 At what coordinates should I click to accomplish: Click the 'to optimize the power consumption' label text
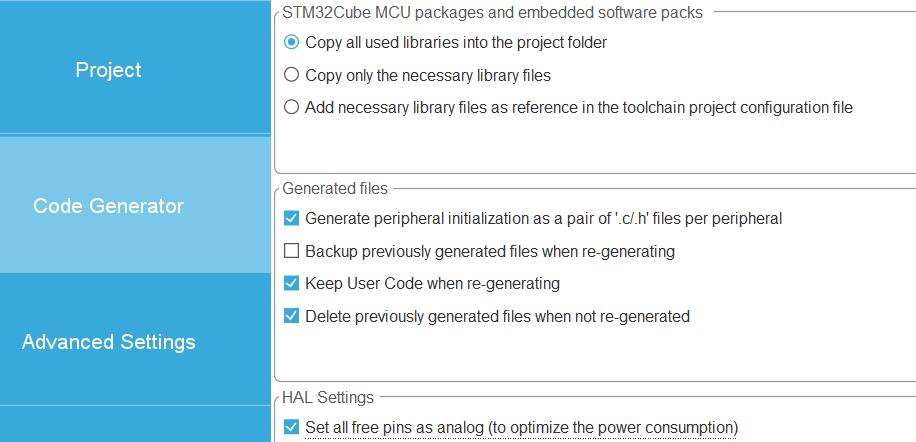pyautogui.click(x=612, y=427)
